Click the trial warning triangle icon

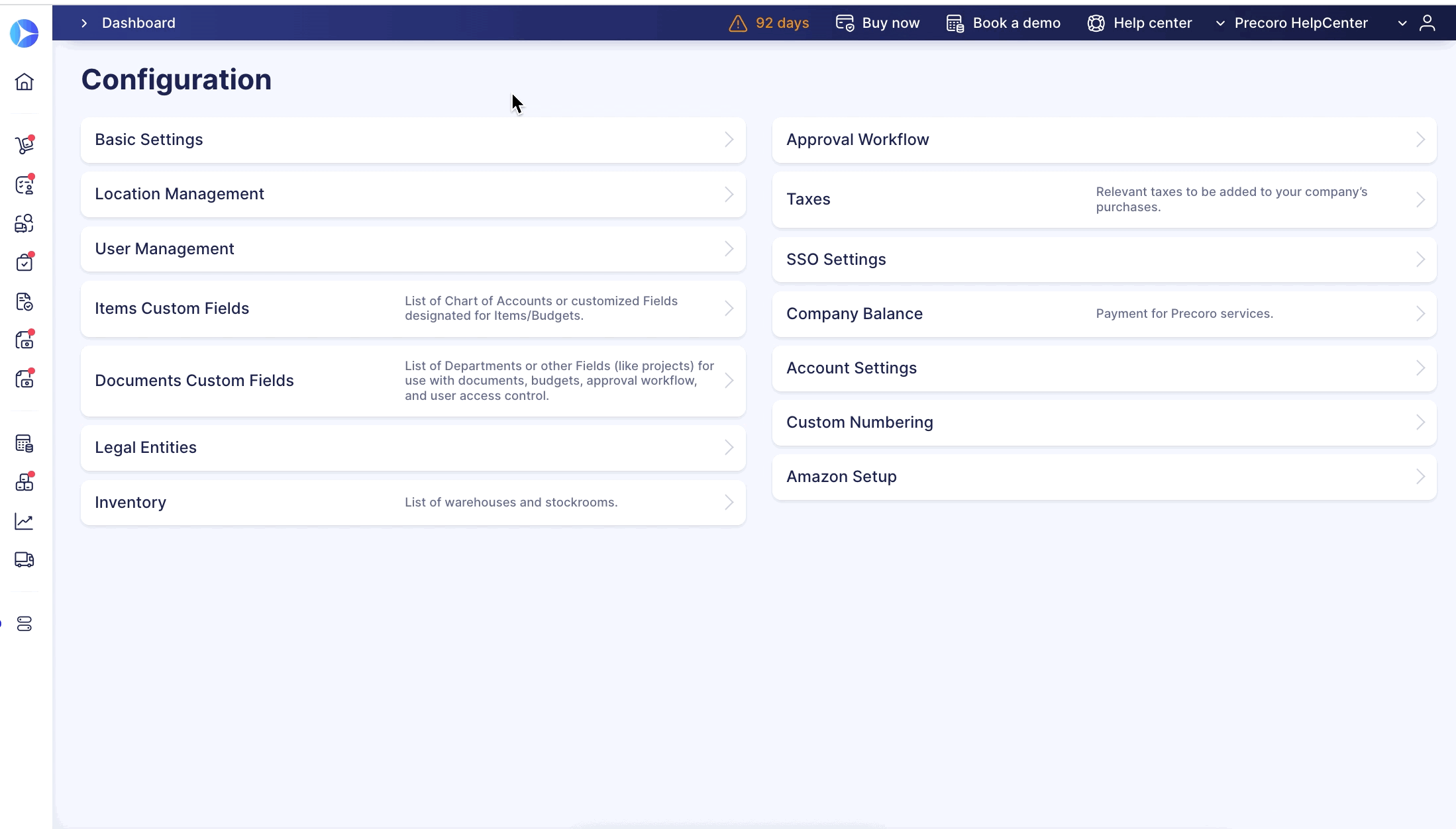point(738,24)
